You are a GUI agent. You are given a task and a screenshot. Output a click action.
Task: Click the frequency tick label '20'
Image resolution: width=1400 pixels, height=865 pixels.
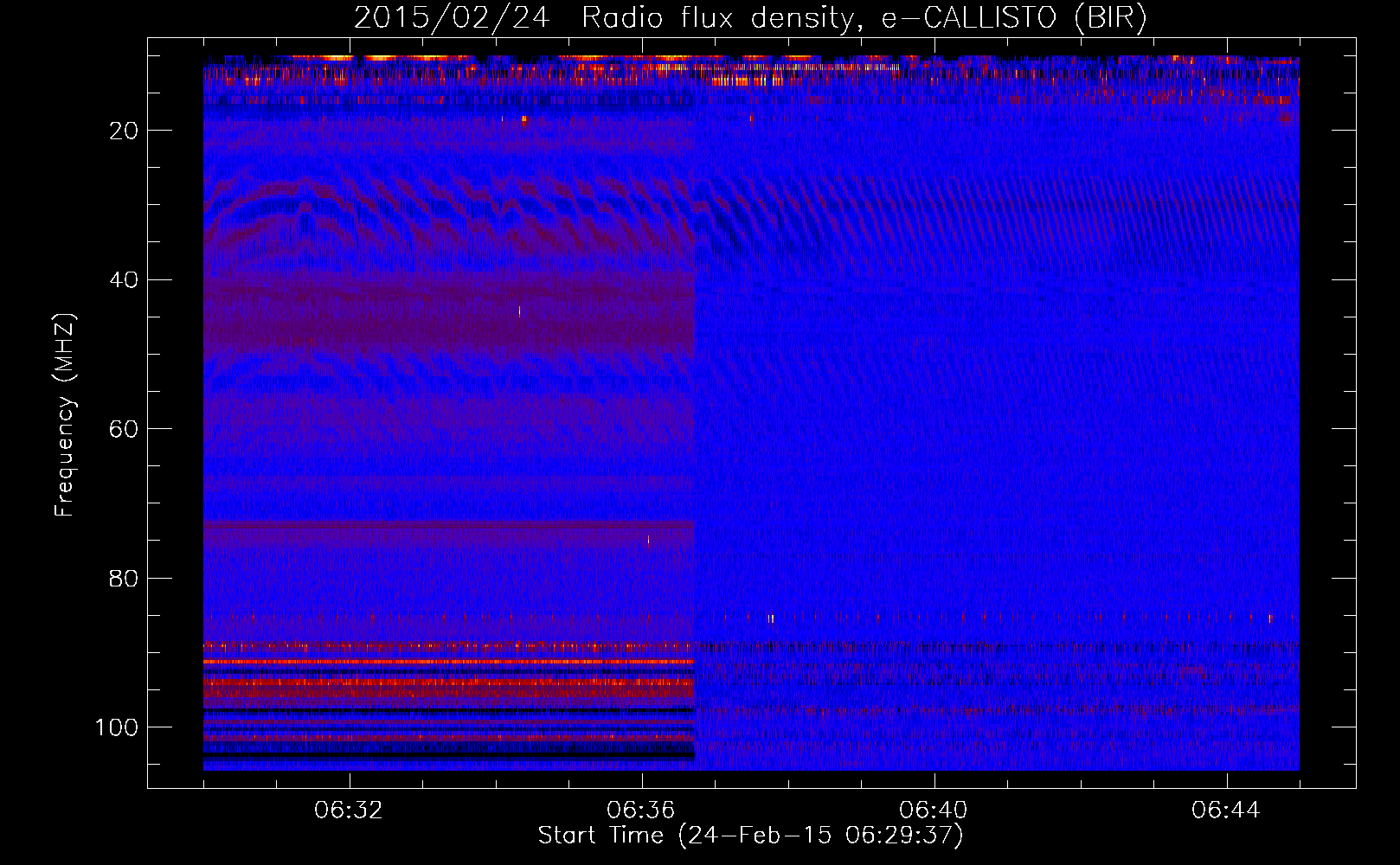[x=125, y=131]
